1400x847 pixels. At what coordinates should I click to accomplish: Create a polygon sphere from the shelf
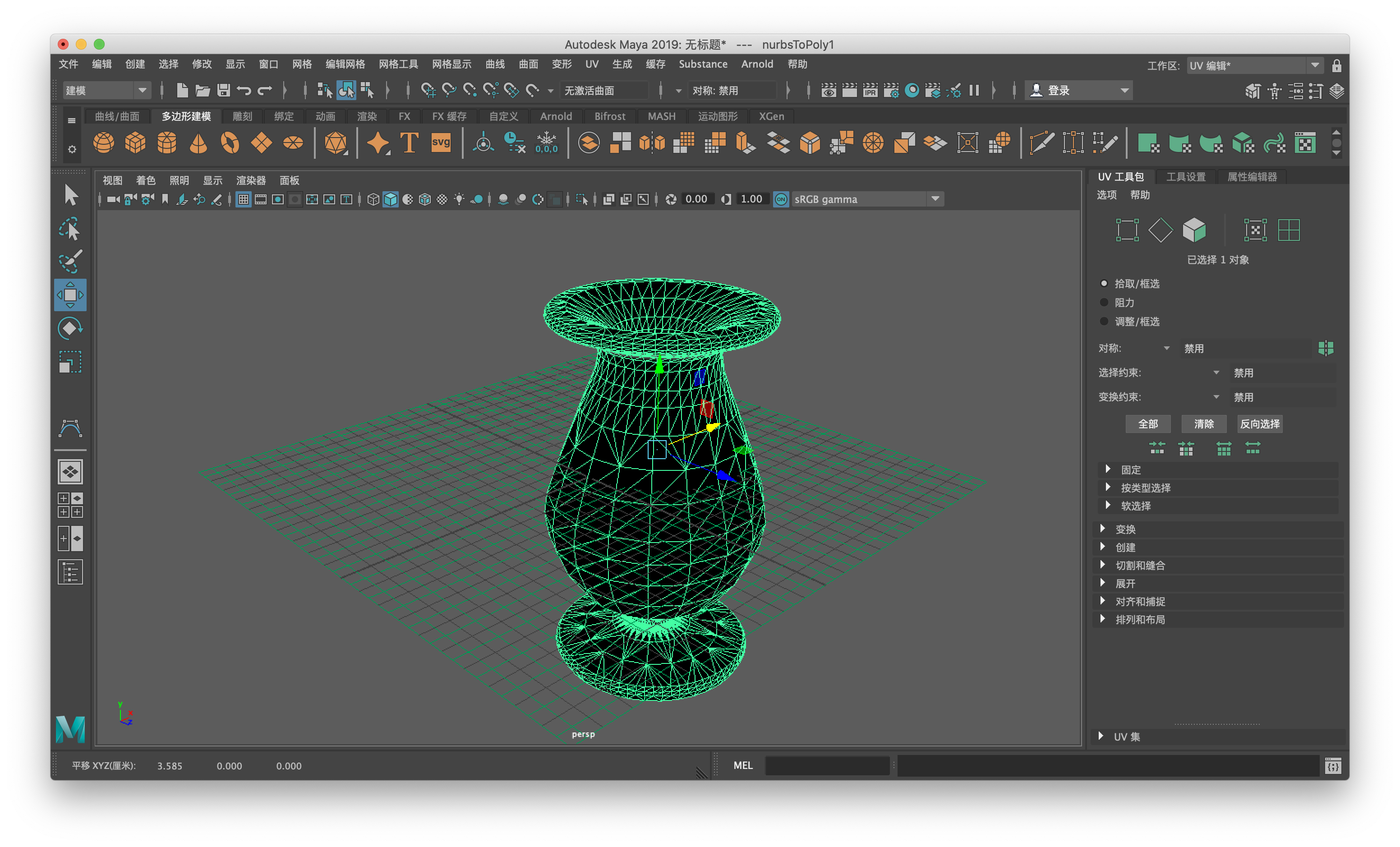[x=103, y=143]
